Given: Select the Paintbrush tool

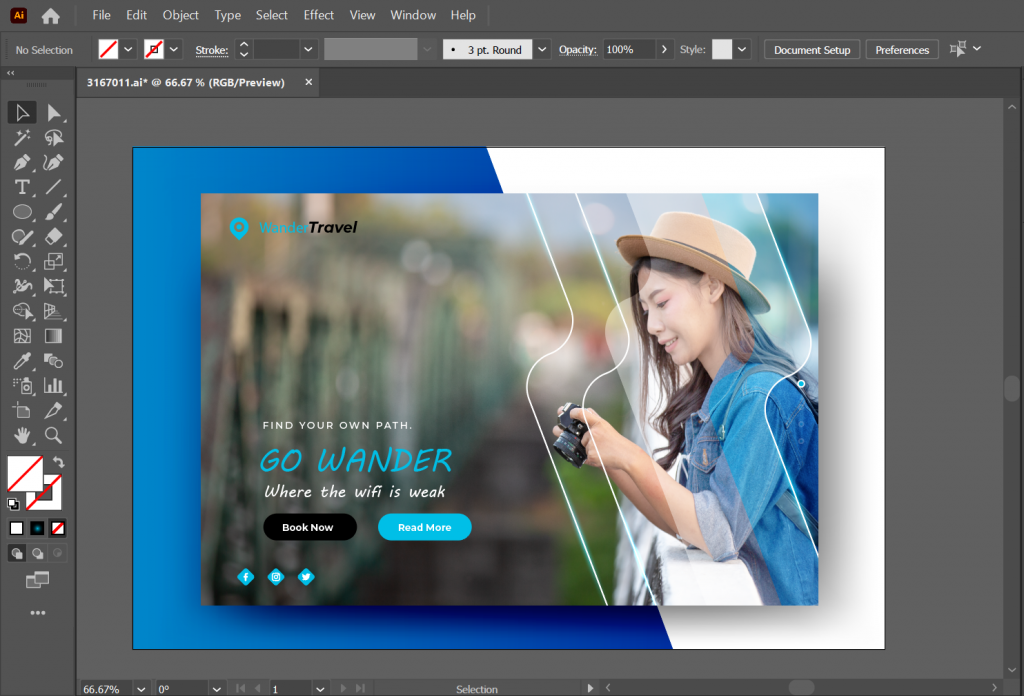Looking at the screenshot, I should coord(54,212).
